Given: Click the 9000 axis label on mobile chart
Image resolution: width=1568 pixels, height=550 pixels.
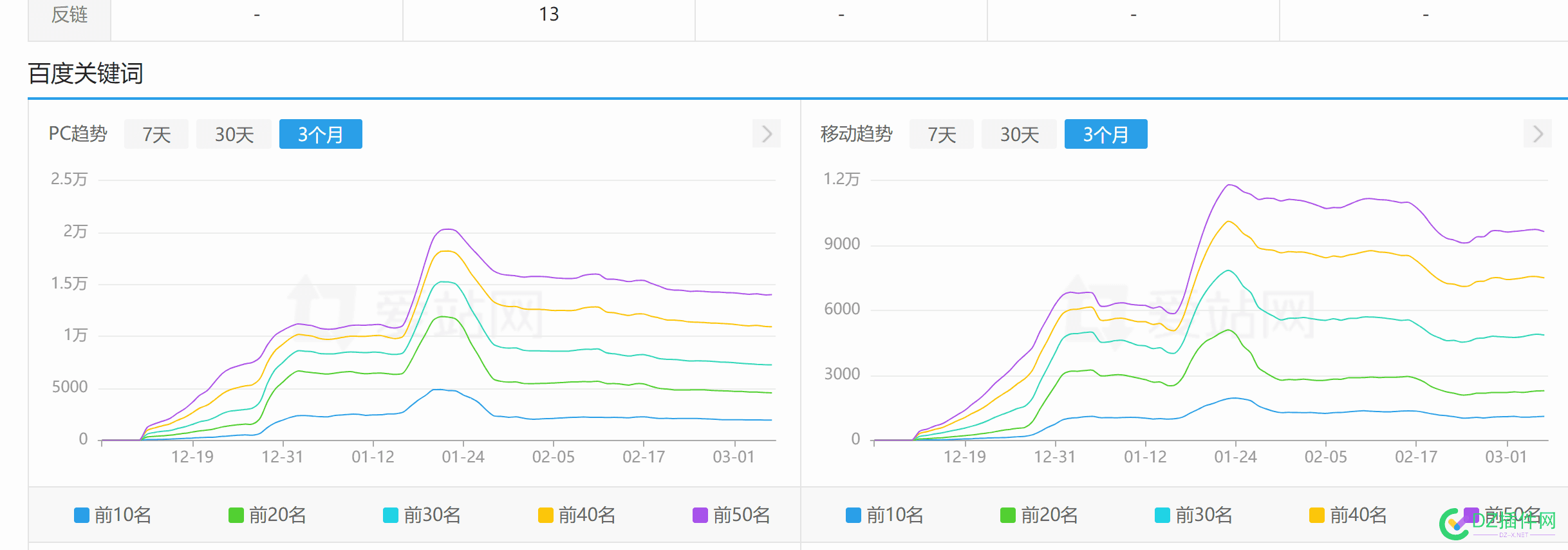Looking at the screenshot, I should (842, 244).
